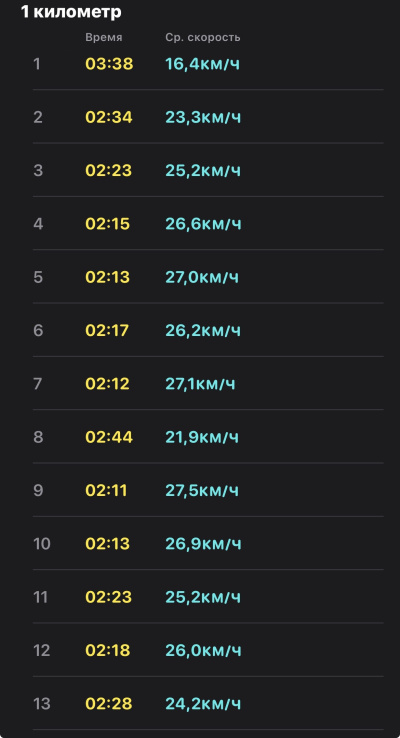Select the 02:17 time in split 6
The width and height of the screenshot is (400, 738).
tap(107, 330)
